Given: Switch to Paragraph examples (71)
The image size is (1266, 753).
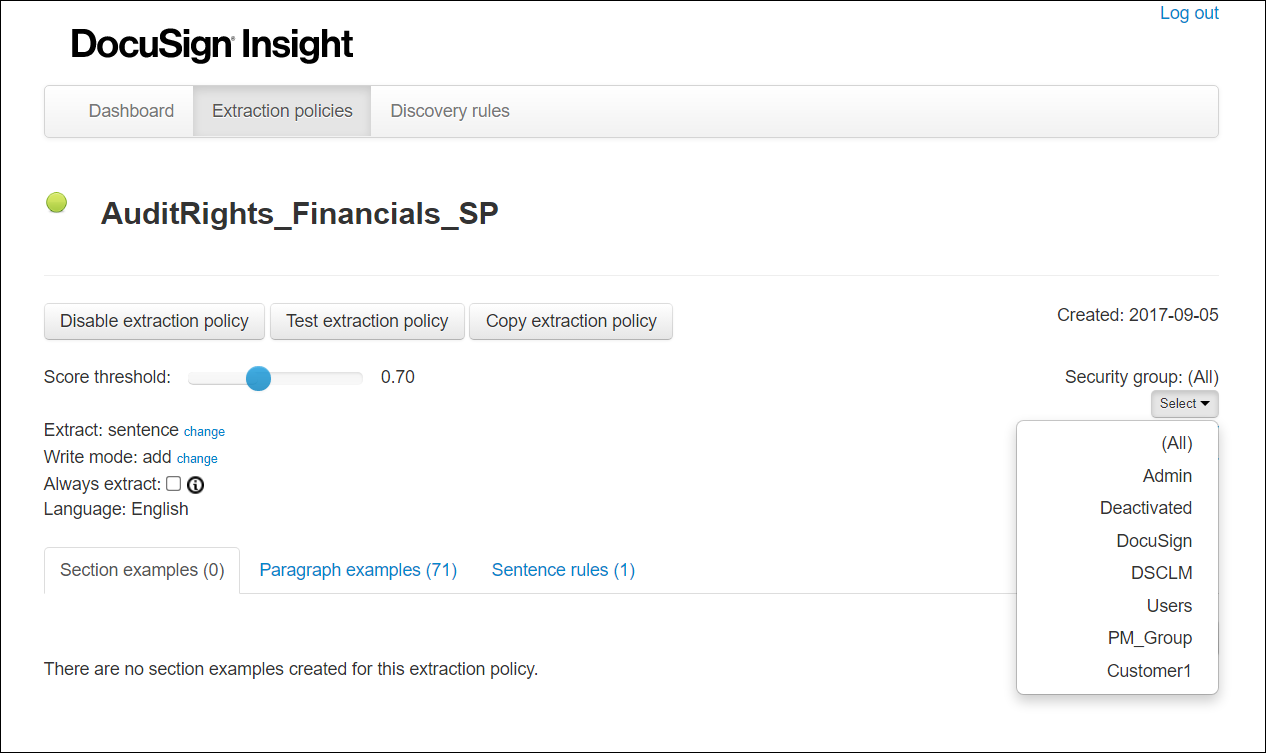Looking at the screenshot, I should pyautogui.click(x=358, y=569).
